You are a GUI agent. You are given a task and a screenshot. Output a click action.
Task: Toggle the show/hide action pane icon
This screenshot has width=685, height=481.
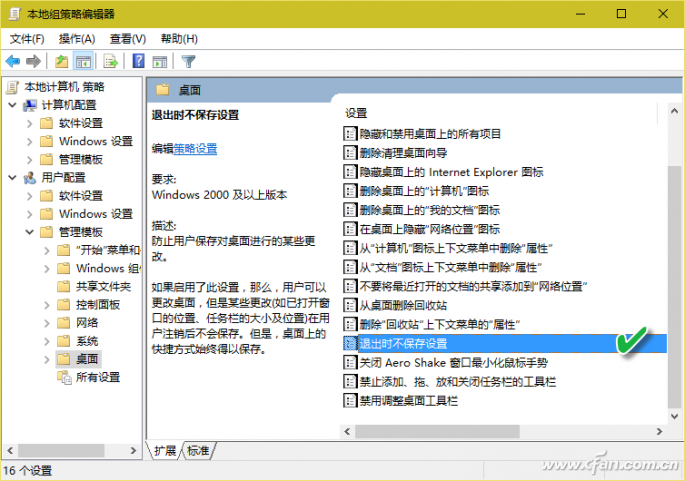[x=159, y=62]
